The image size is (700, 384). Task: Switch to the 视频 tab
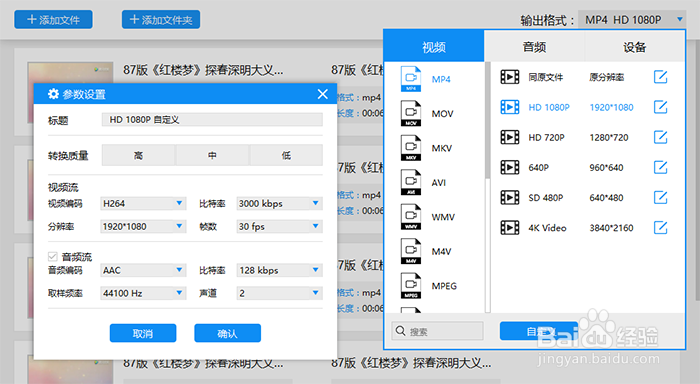point(433,46)
